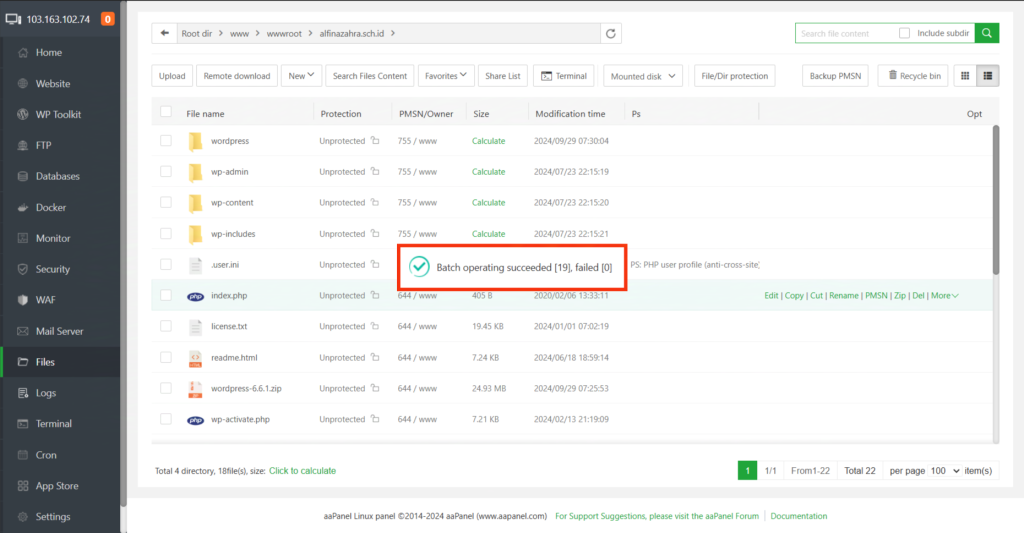This screenshot has height=533, width=1024.
Task: Expand the New dropdown button
Action: (302, 75)
